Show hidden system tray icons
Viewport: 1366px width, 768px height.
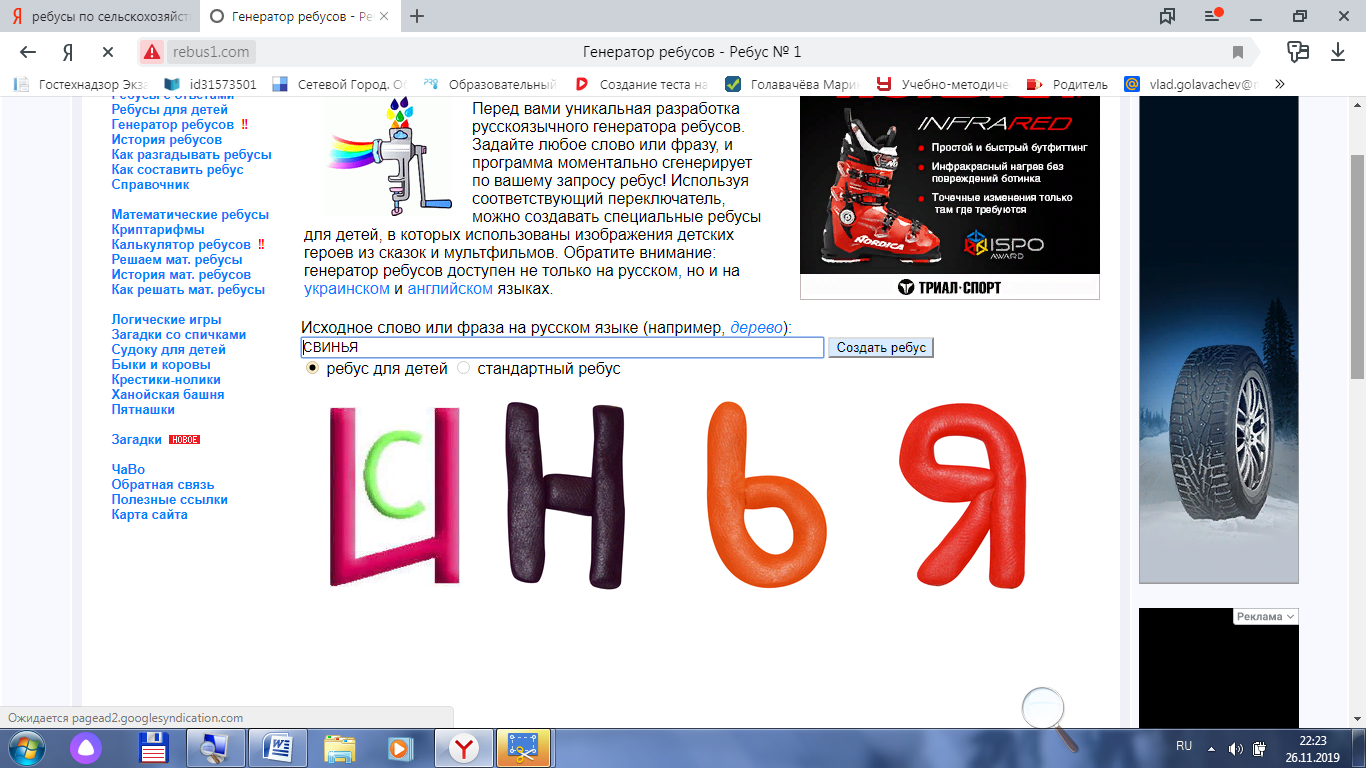(x=1212, y=748)
